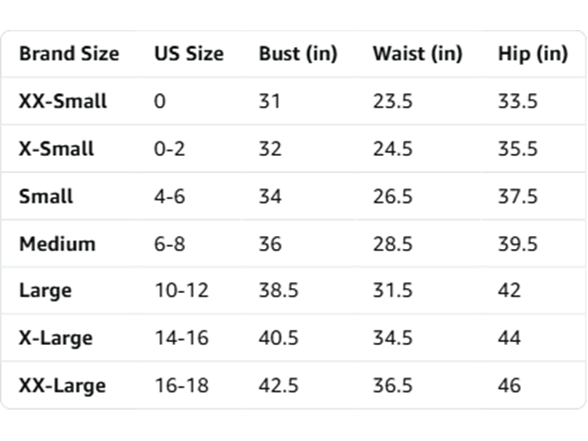
Task: Click the 28.5 waist measurement cell
Action: [x=393, y=244]
